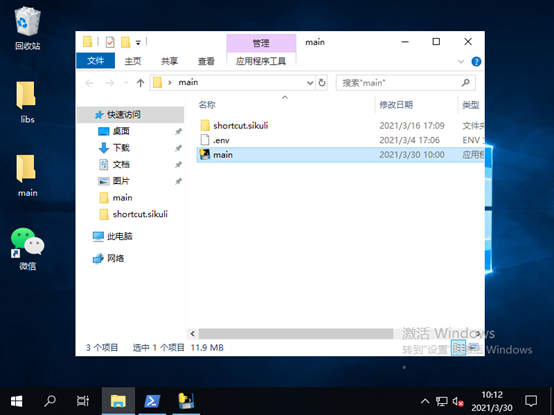Sort by 名称 column header
The width and height of the screenshot is (554, 415).
[x=207, y=105]
